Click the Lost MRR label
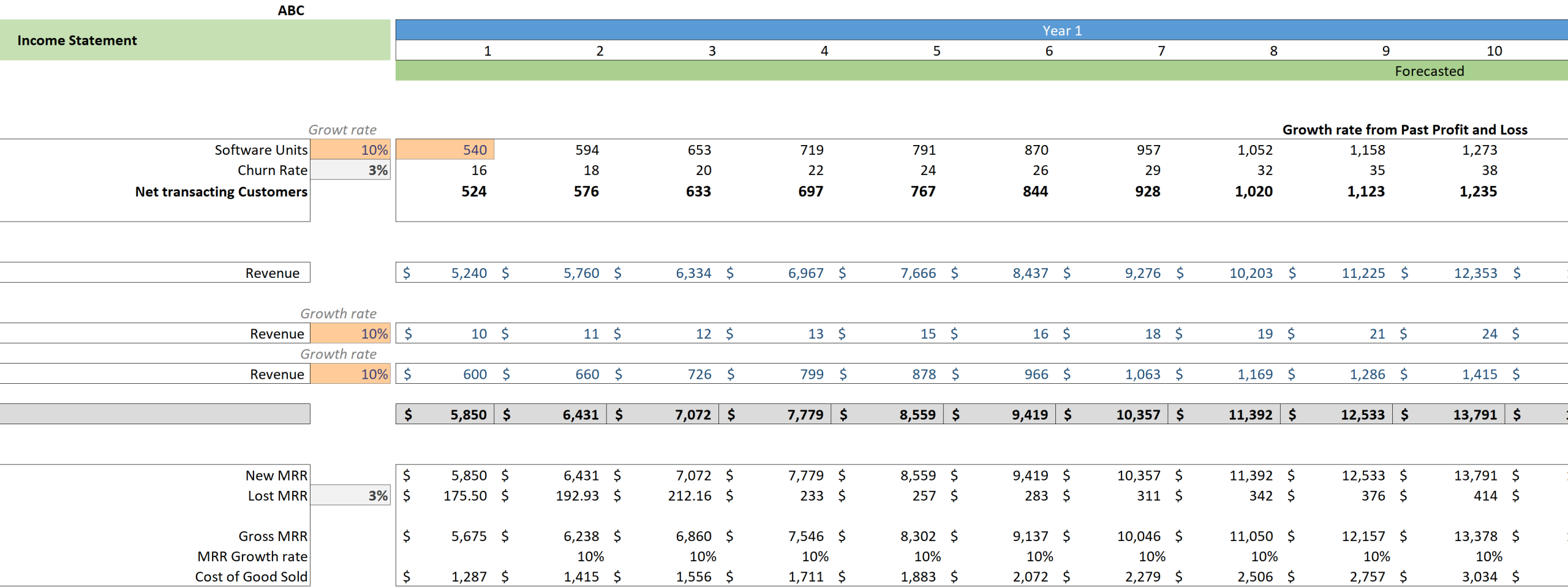1568x587 pixels. click(277, 496)
